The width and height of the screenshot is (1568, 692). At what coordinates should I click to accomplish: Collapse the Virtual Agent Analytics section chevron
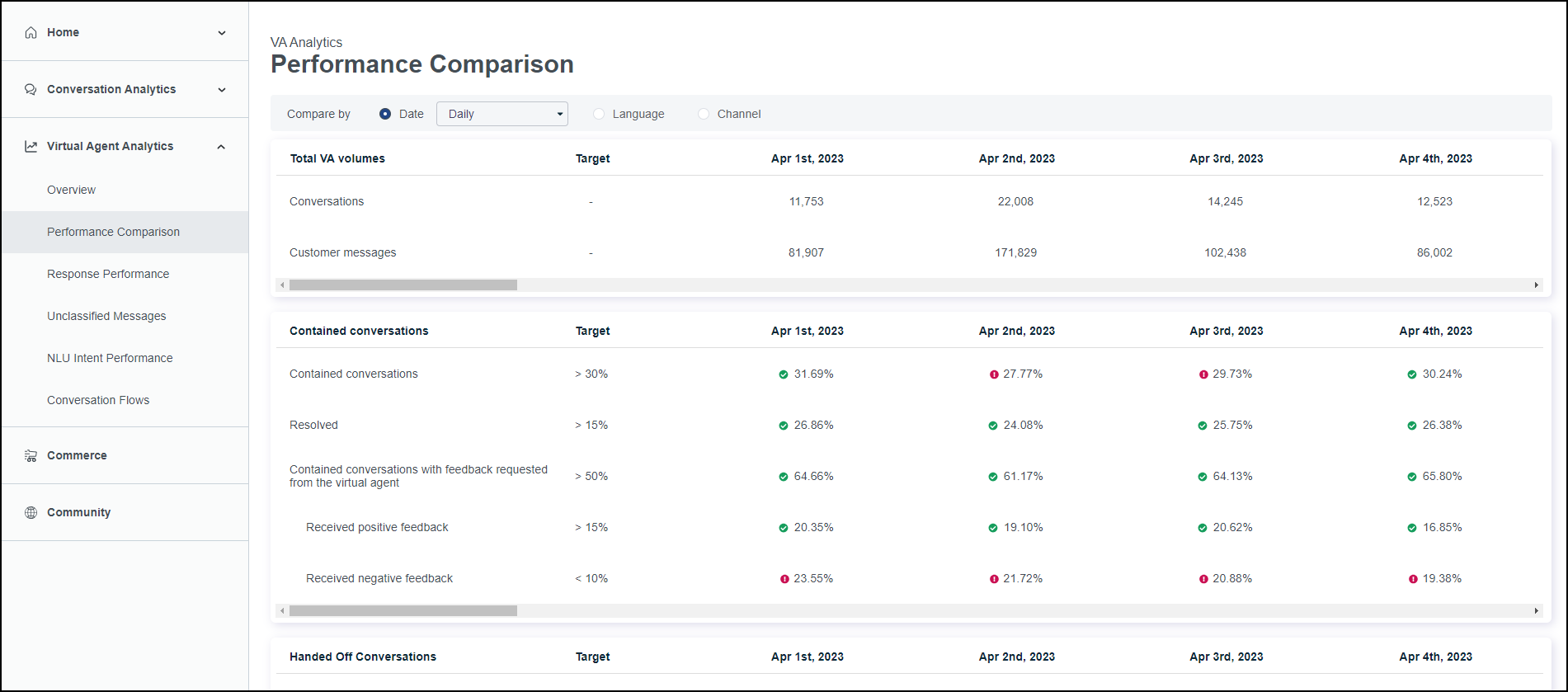(221, 147)
